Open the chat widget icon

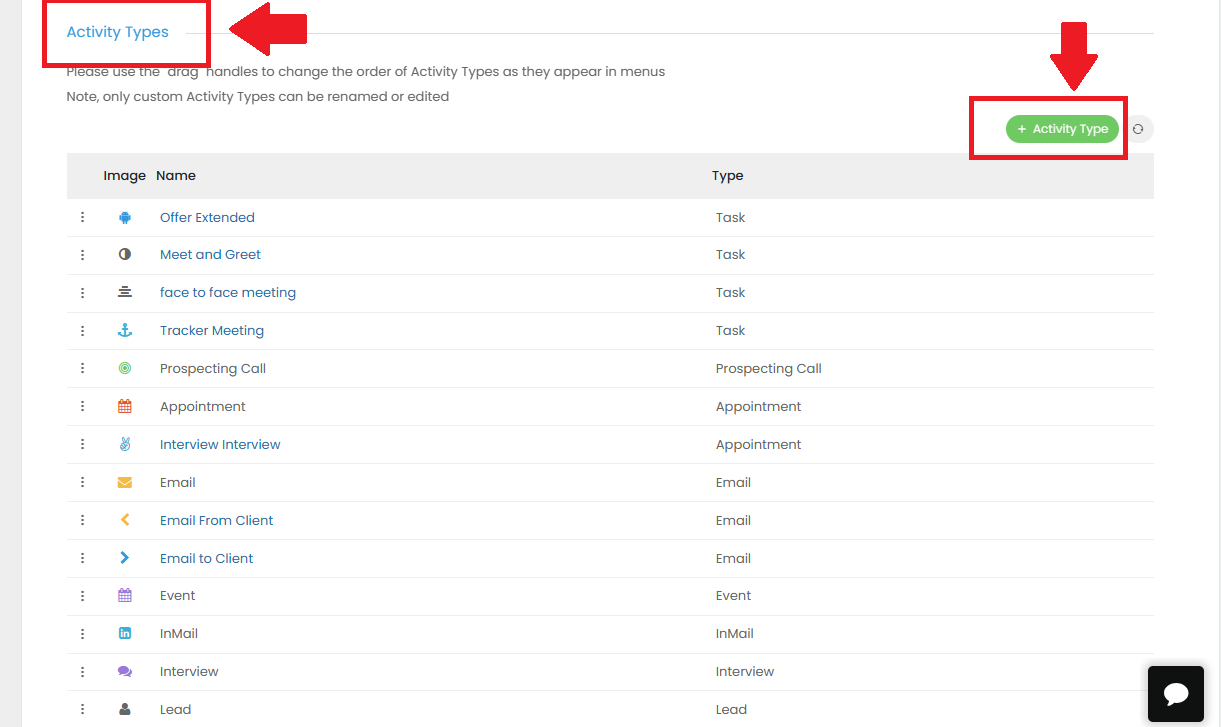[x=1176, y=694]
